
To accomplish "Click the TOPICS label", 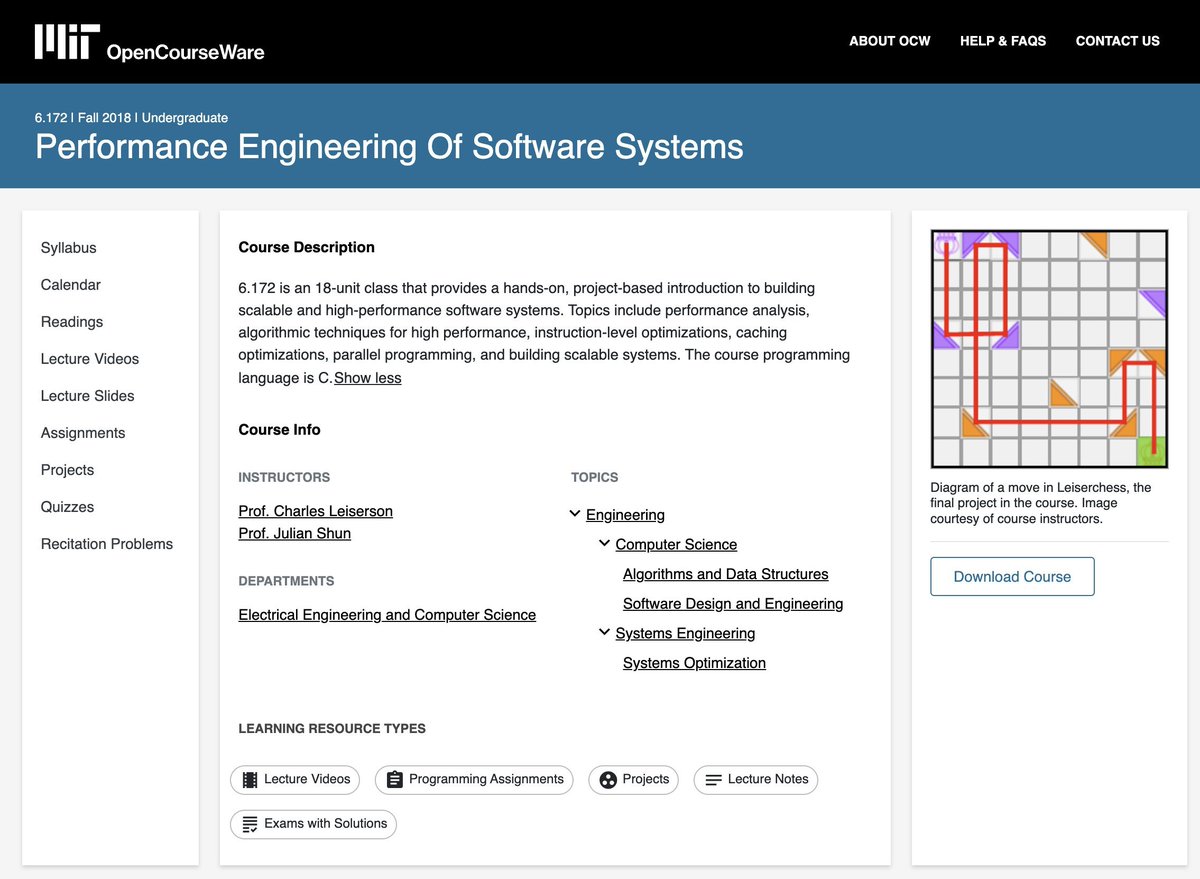I will (595, 478).
